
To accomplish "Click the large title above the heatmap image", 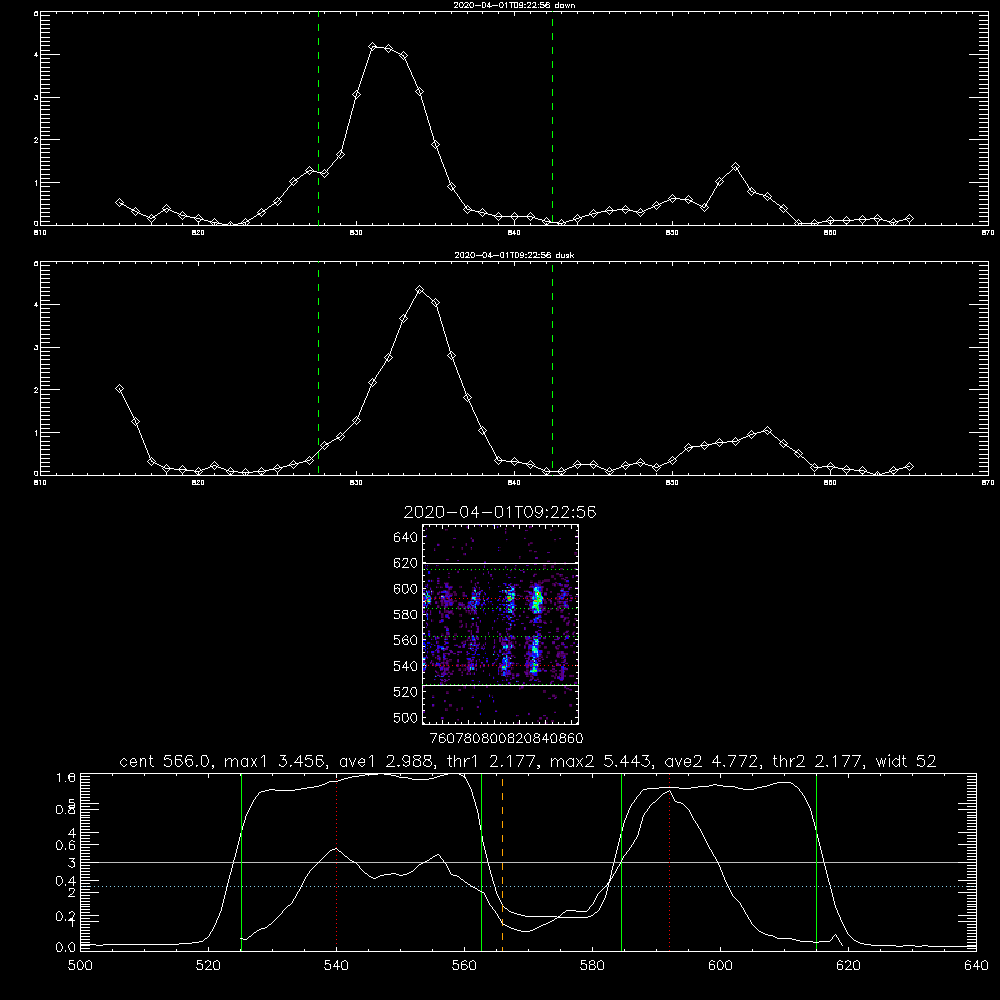I will point(500,512).
